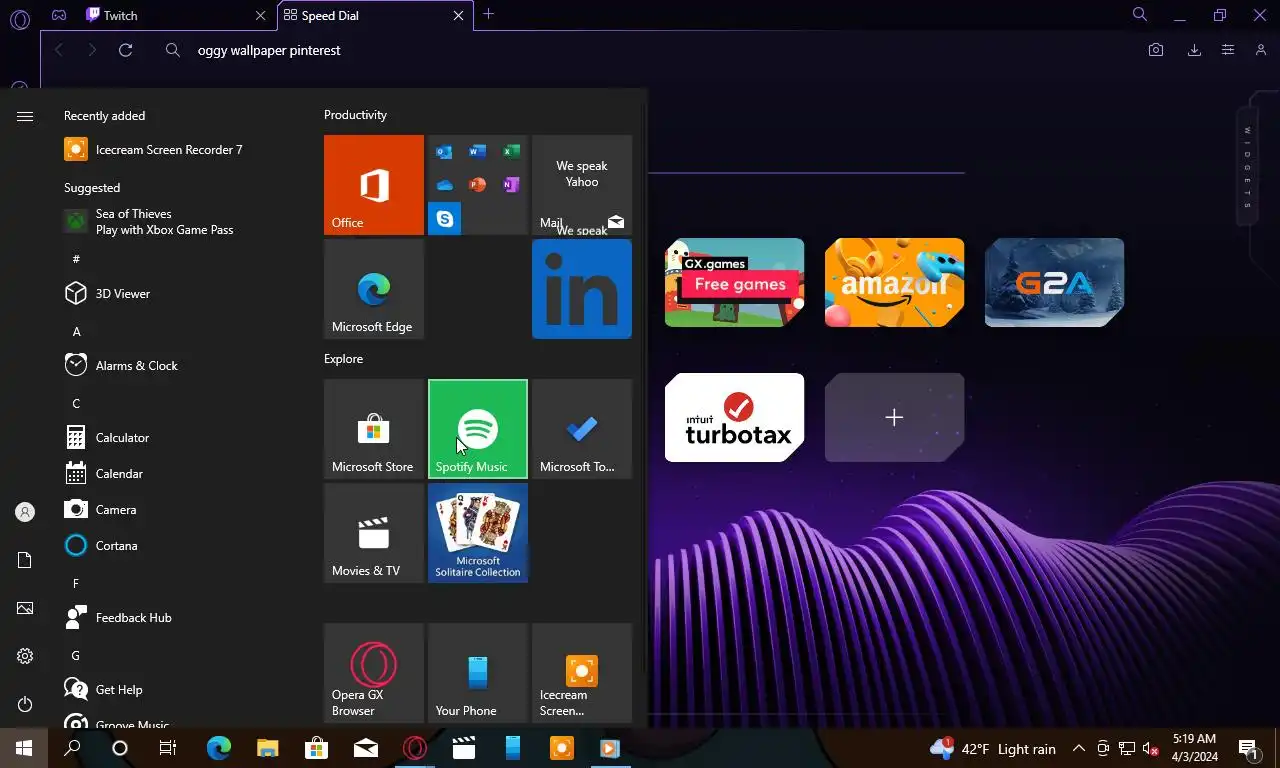The width and height of the screenshot is (1280, 768).
Task: Open Settings gear in Start sidebar
Action: tap(25, 656)
